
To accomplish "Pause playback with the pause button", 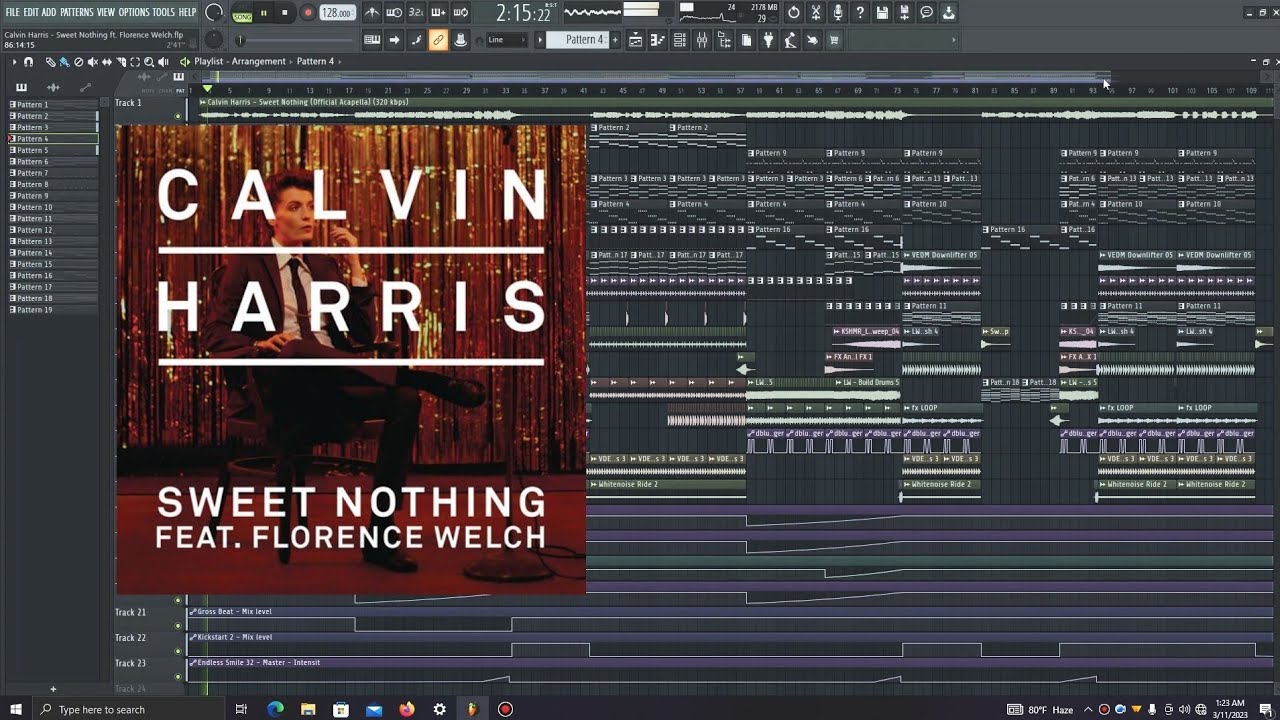I will click(x=264, y=13).
